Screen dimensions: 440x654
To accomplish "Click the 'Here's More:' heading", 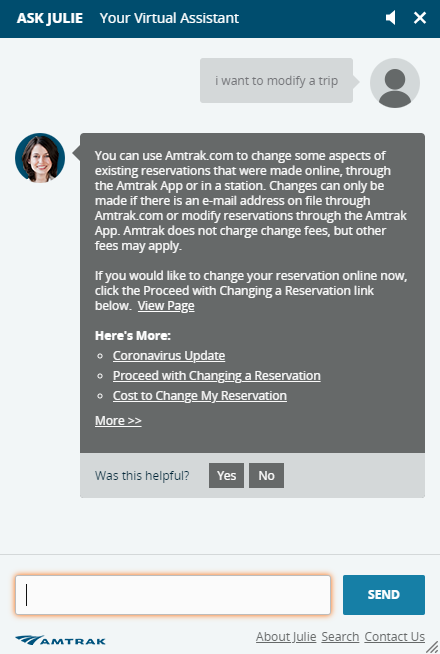I will pos(133,336).
